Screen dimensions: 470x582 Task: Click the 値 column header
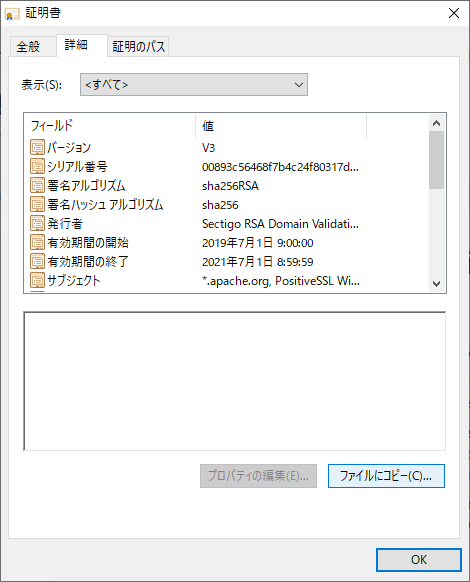pyautogui.click(x=281, y=126)
